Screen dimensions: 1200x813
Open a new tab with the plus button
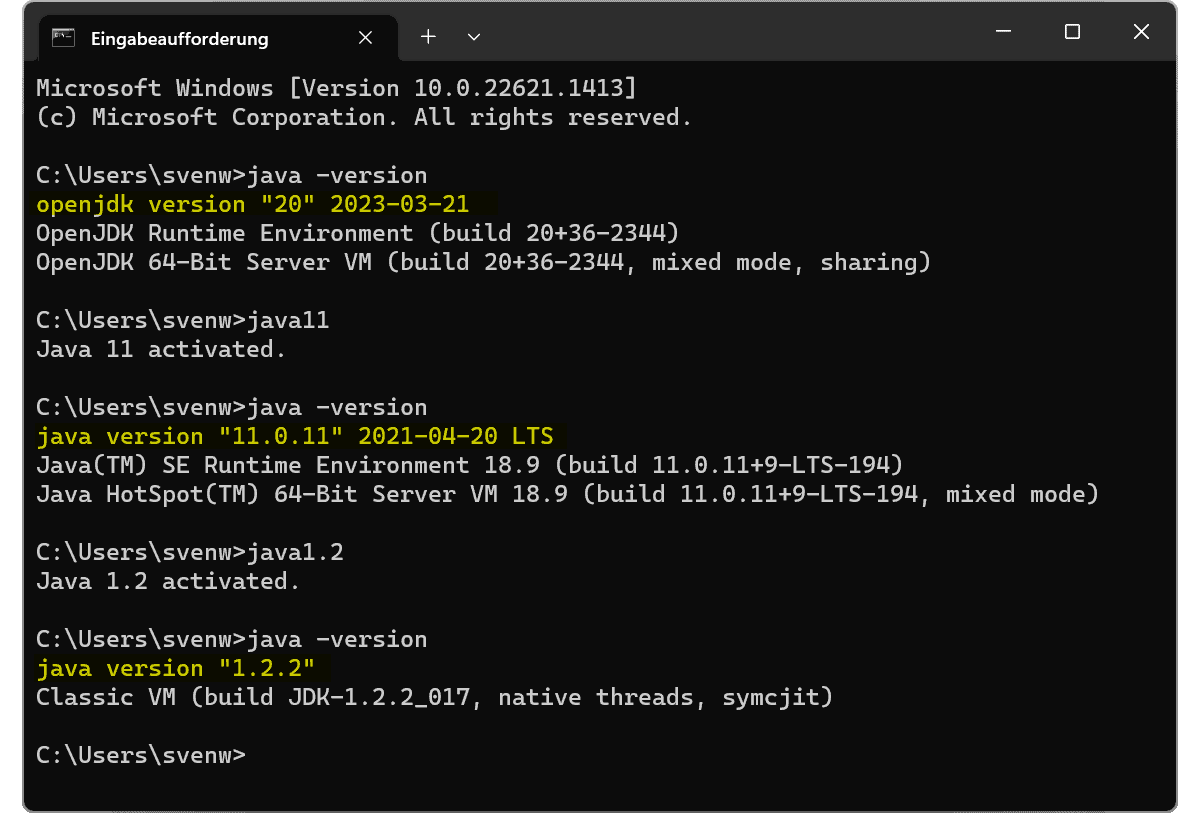[428, 36]
